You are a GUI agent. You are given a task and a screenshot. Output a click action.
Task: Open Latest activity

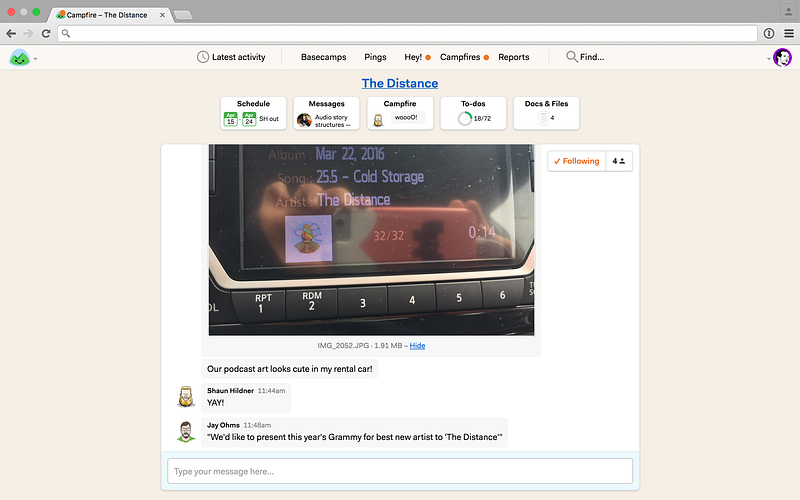pos(231,57)
